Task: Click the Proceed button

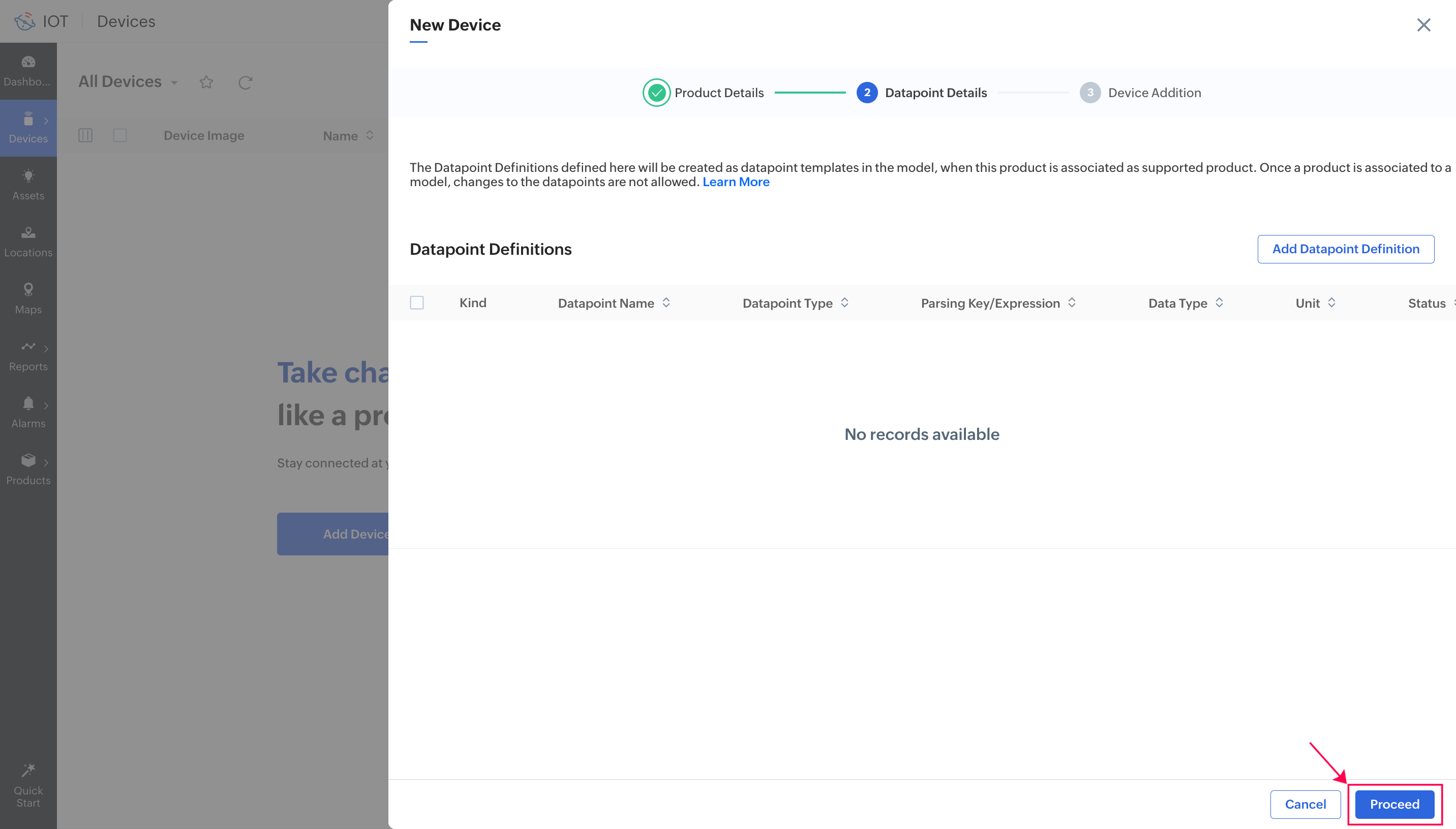Action: pos(1394,805)
